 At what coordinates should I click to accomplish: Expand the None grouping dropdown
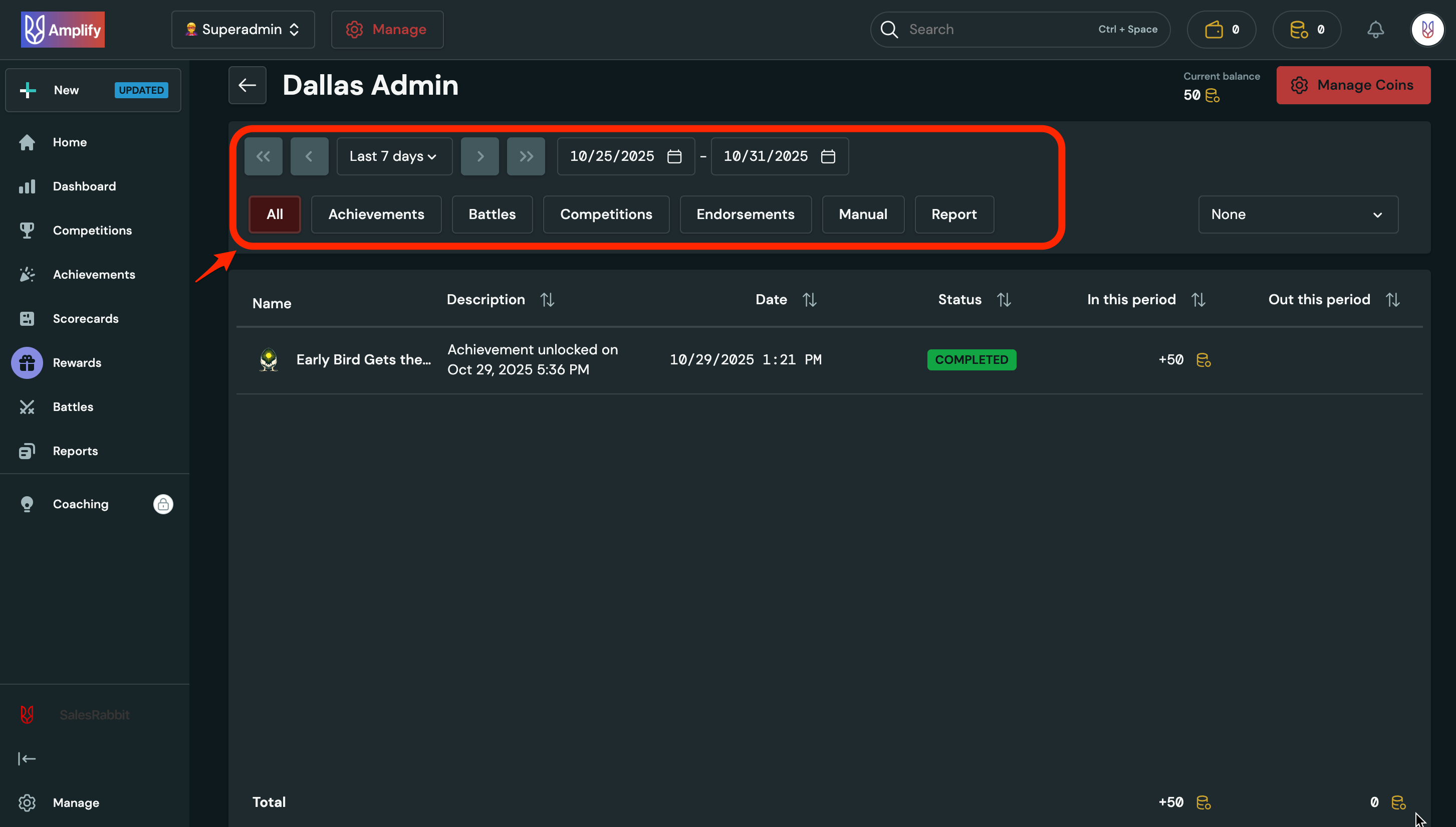(x=1298, y=214)
